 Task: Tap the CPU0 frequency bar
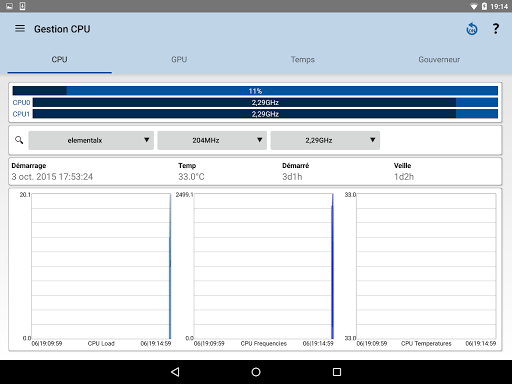(x=265, y=102)
